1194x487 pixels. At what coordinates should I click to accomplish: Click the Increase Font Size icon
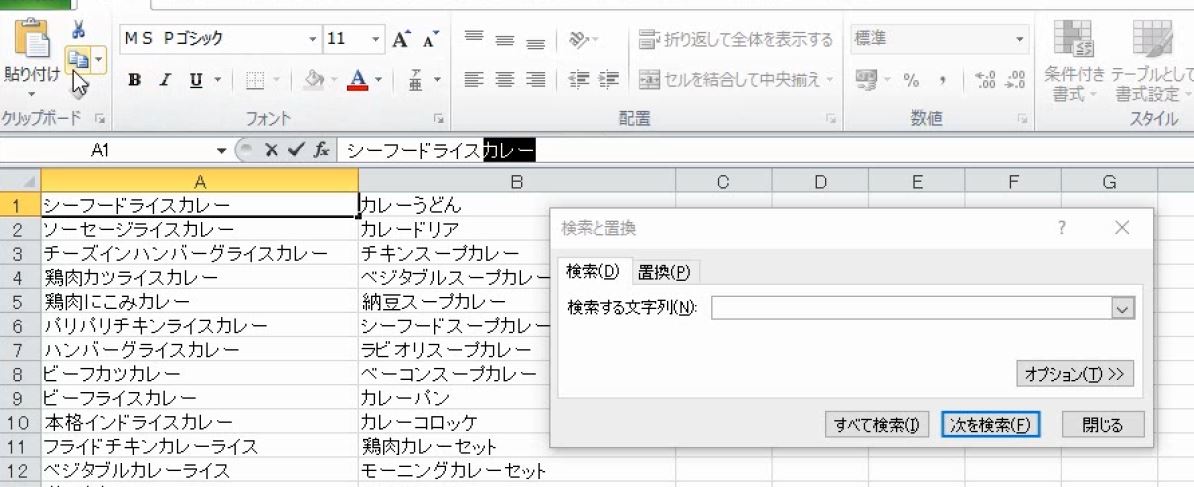[401, 40]
